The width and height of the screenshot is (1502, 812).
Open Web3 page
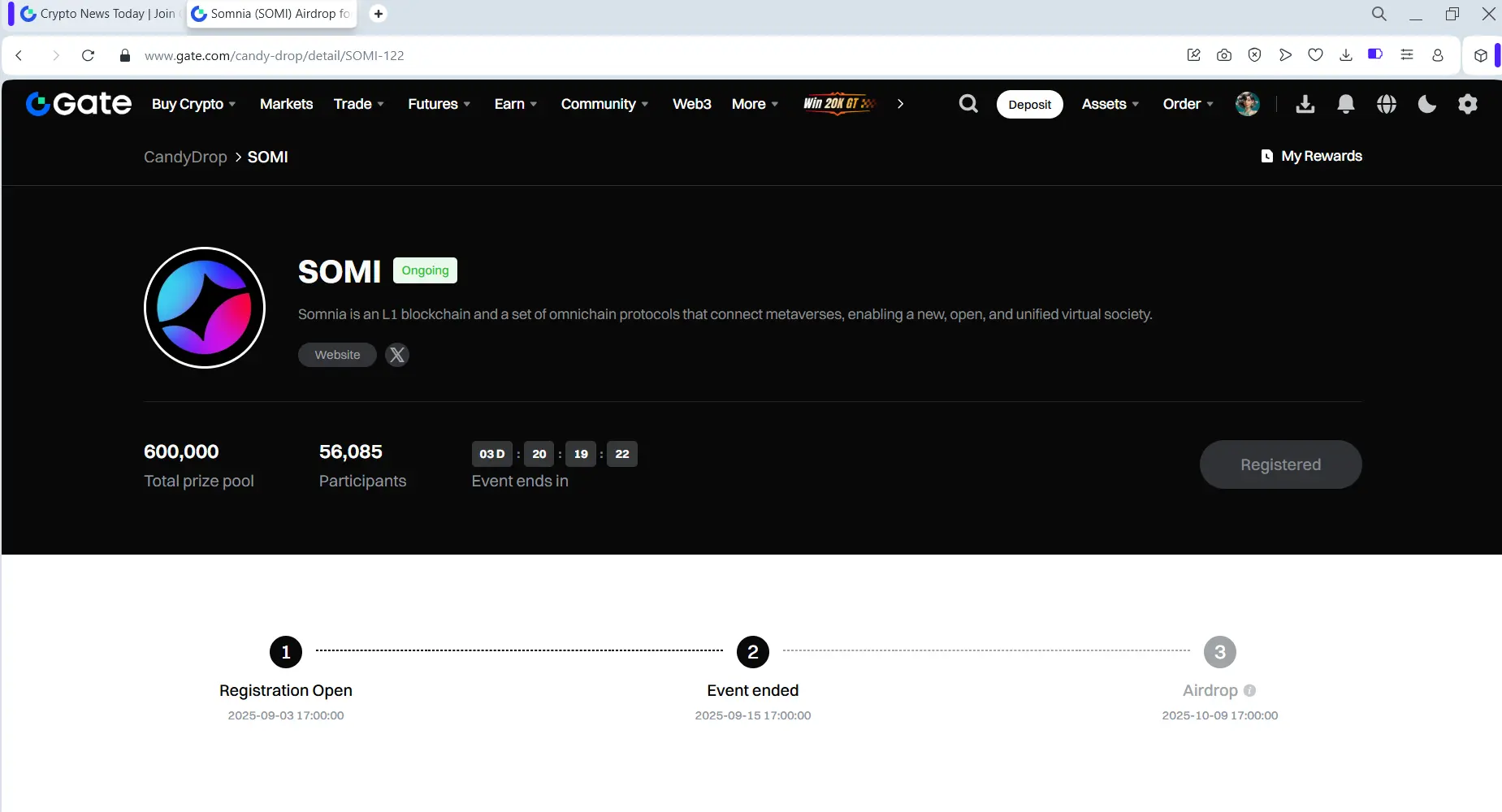tap(692, 104)
